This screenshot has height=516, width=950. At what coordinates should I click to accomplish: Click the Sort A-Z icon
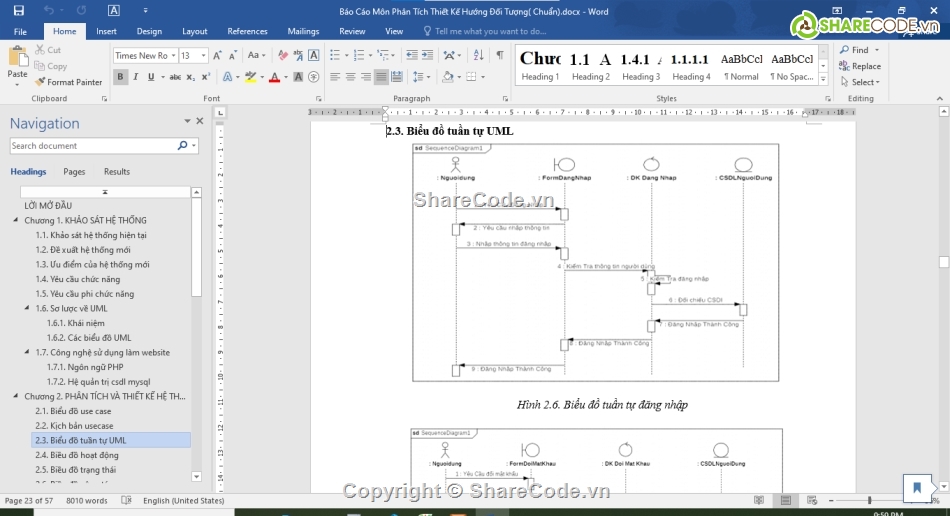478,56
